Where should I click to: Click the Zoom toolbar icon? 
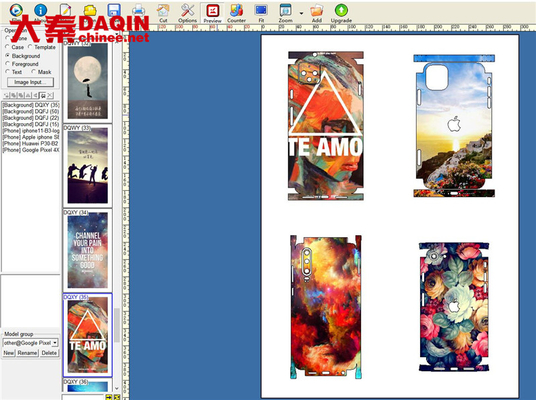coord(285,13)
